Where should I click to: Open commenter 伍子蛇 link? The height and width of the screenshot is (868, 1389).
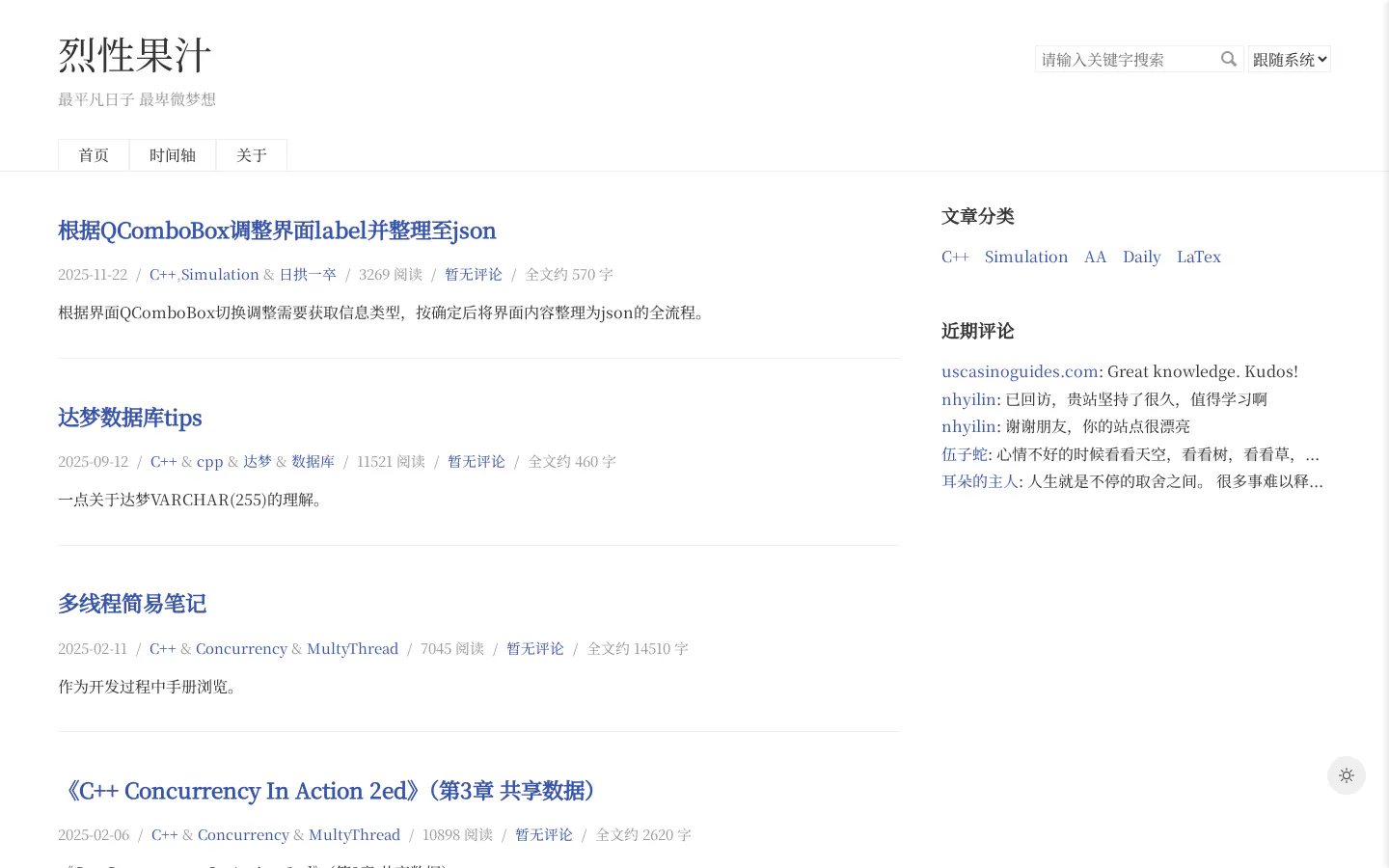pyautogui.click(x=965, y=454)
